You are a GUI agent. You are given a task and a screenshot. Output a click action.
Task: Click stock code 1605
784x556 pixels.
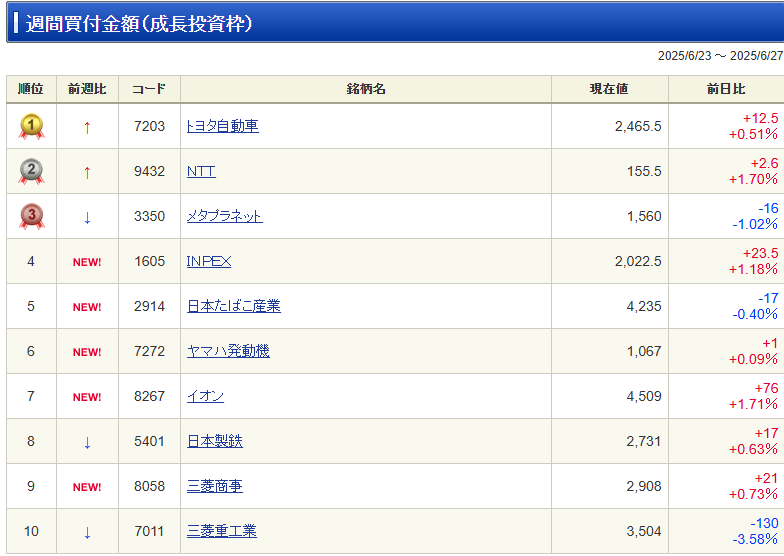(x=149, y=261)
